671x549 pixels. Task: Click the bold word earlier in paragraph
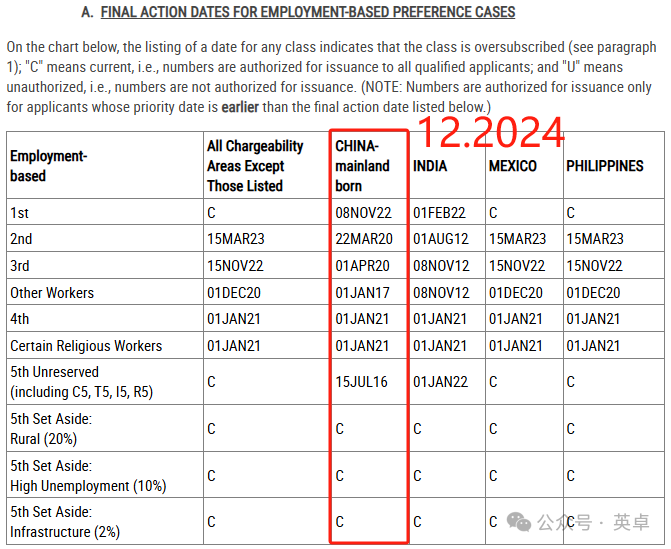[240, 107]
